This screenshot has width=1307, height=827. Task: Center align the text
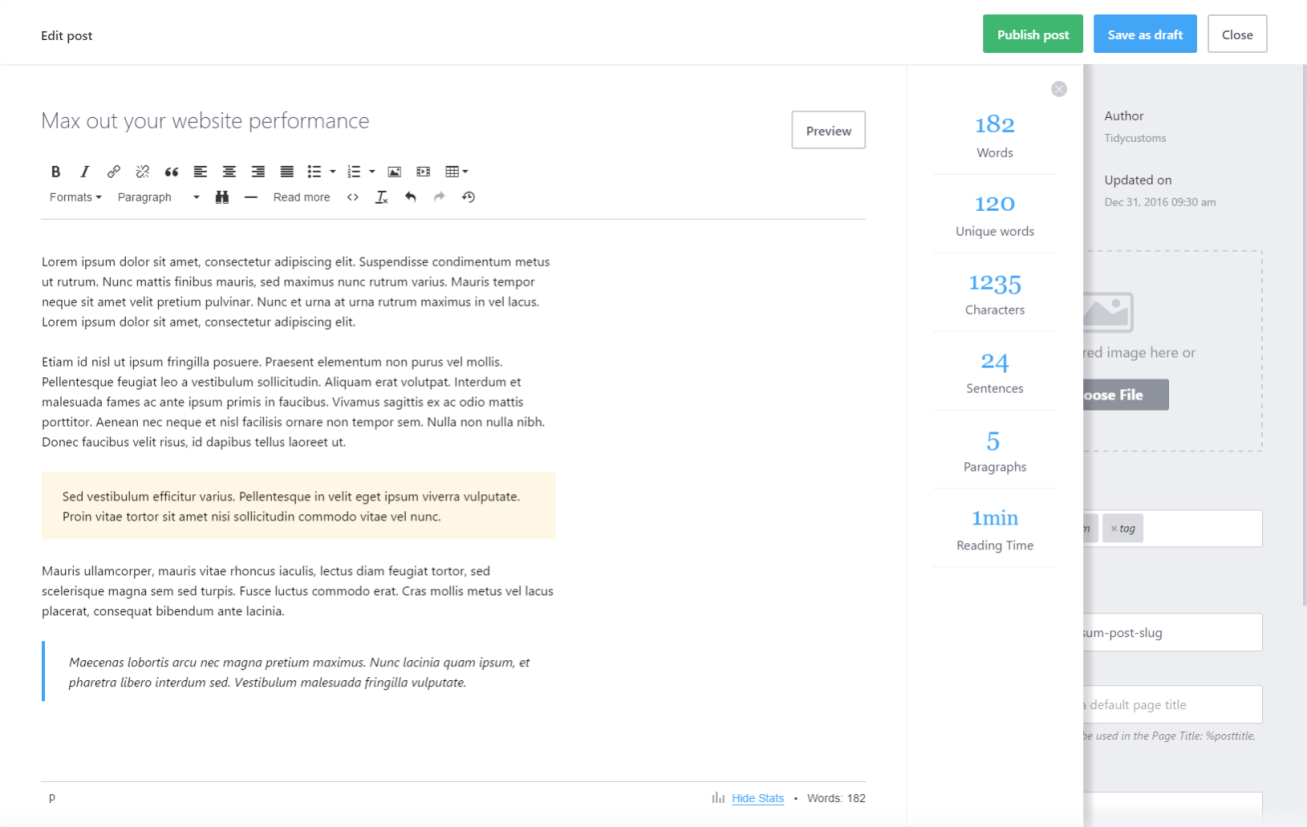tap(229, 172)
